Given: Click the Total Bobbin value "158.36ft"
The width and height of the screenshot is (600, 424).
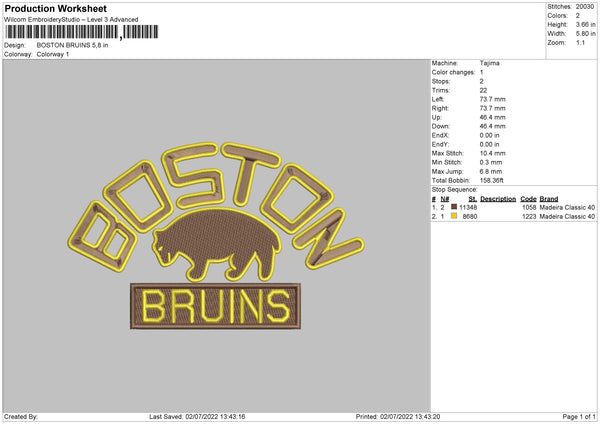Looking at the screenshot, I should click(492, 181).
